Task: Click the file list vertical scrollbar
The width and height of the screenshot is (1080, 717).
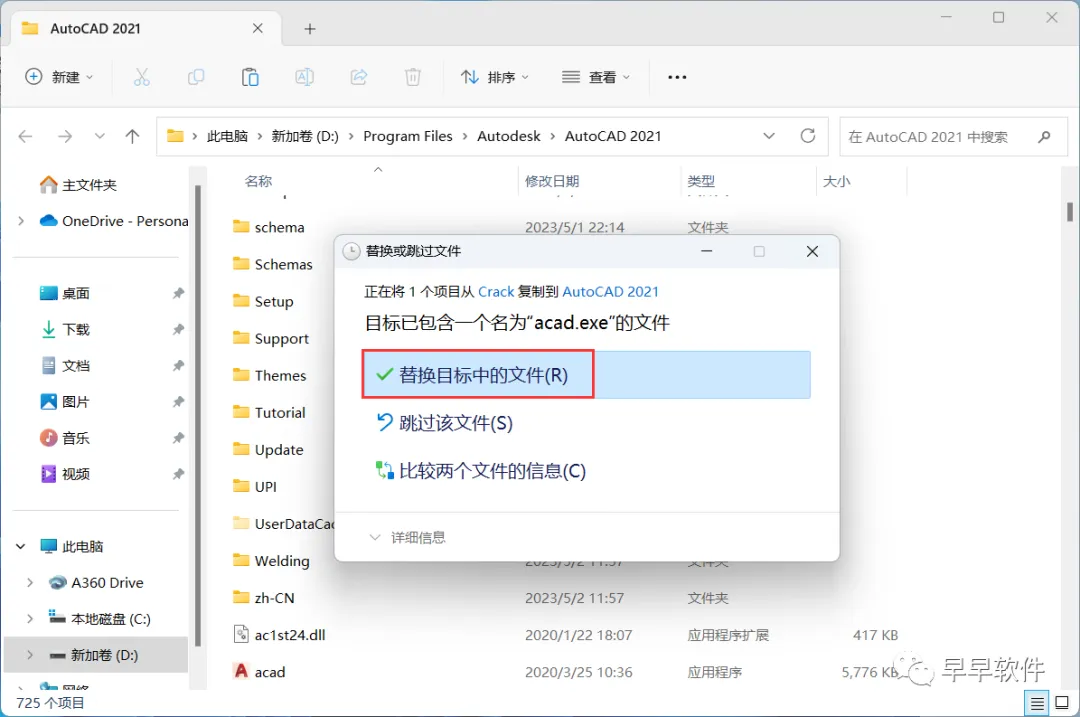Action: (x=1070, y=211)
